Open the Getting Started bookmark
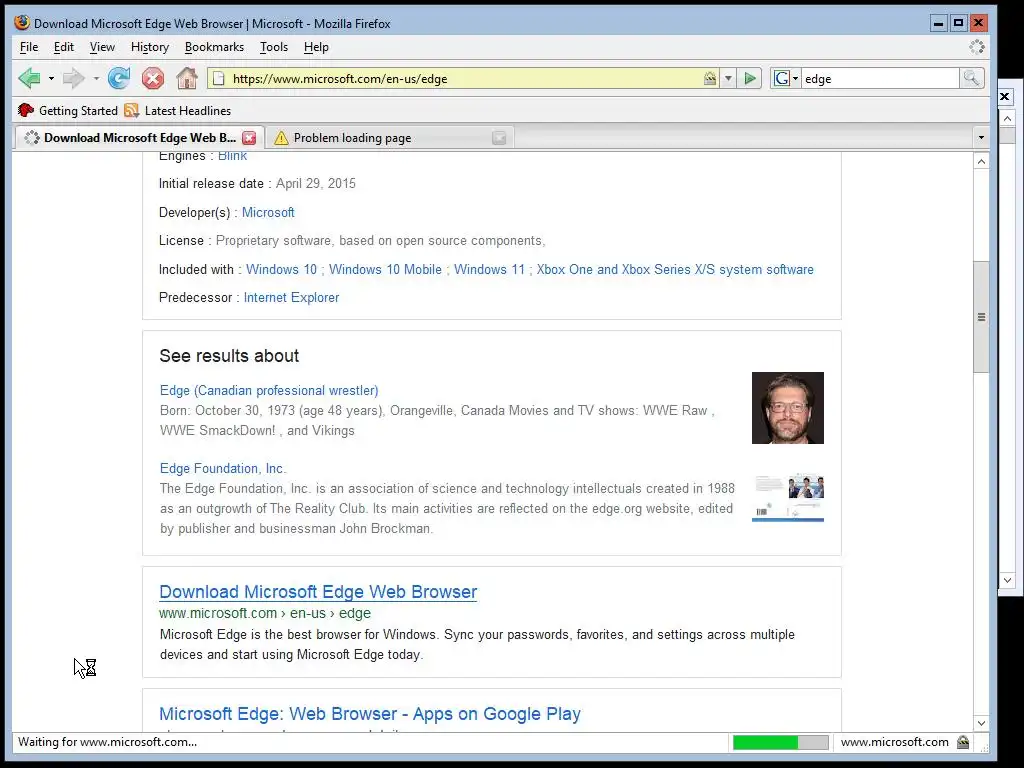This screenshot has width=1024, height=768. click(68, 110)
